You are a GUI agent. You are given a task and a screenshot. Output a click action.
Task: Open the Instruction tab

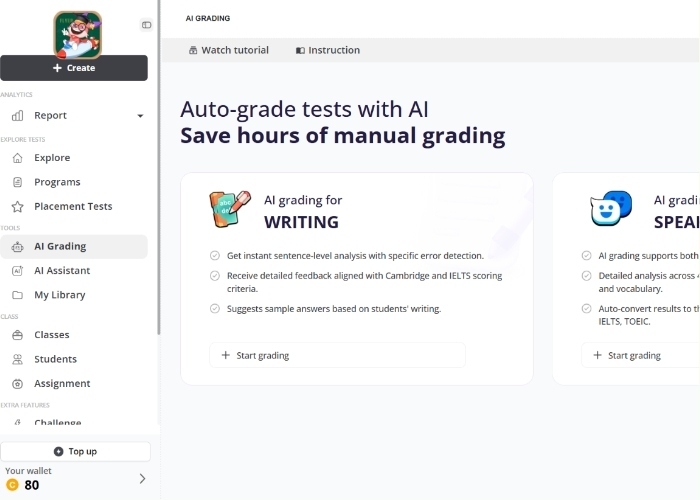coord(328,50)
